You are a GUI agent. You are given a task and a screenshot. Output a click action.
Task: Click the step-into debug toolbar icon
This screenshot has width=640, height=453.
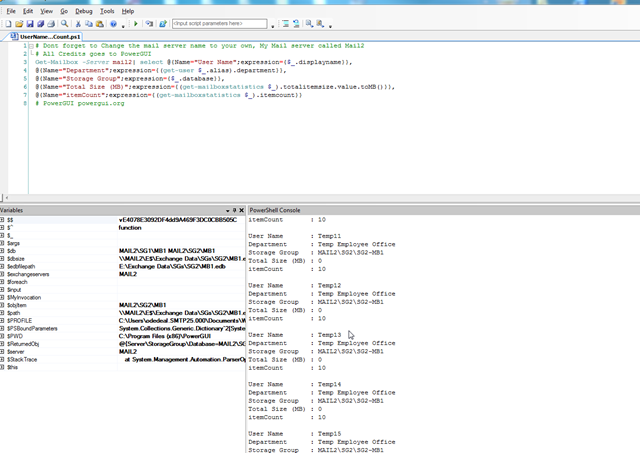click(x=149, y=24)
